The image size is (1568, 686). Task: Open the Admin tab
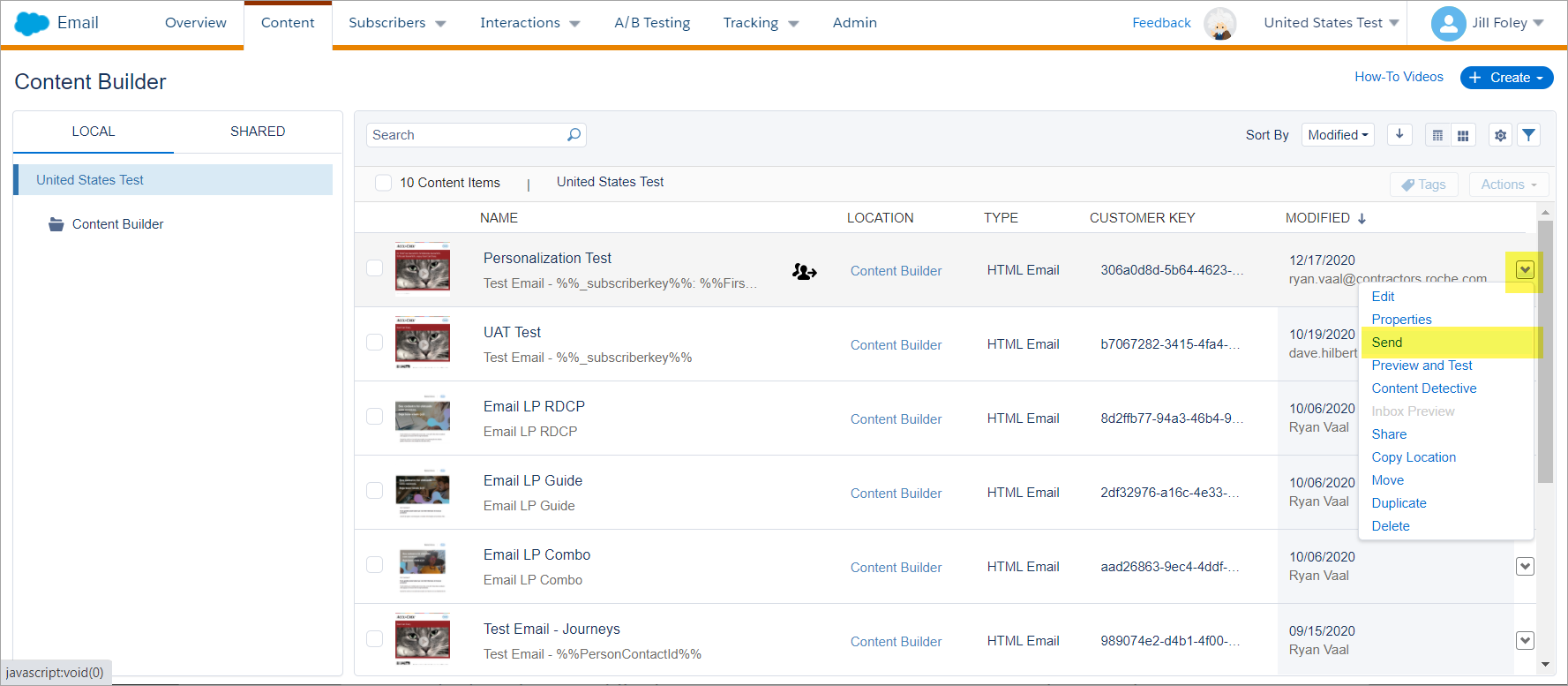[855, 23]
